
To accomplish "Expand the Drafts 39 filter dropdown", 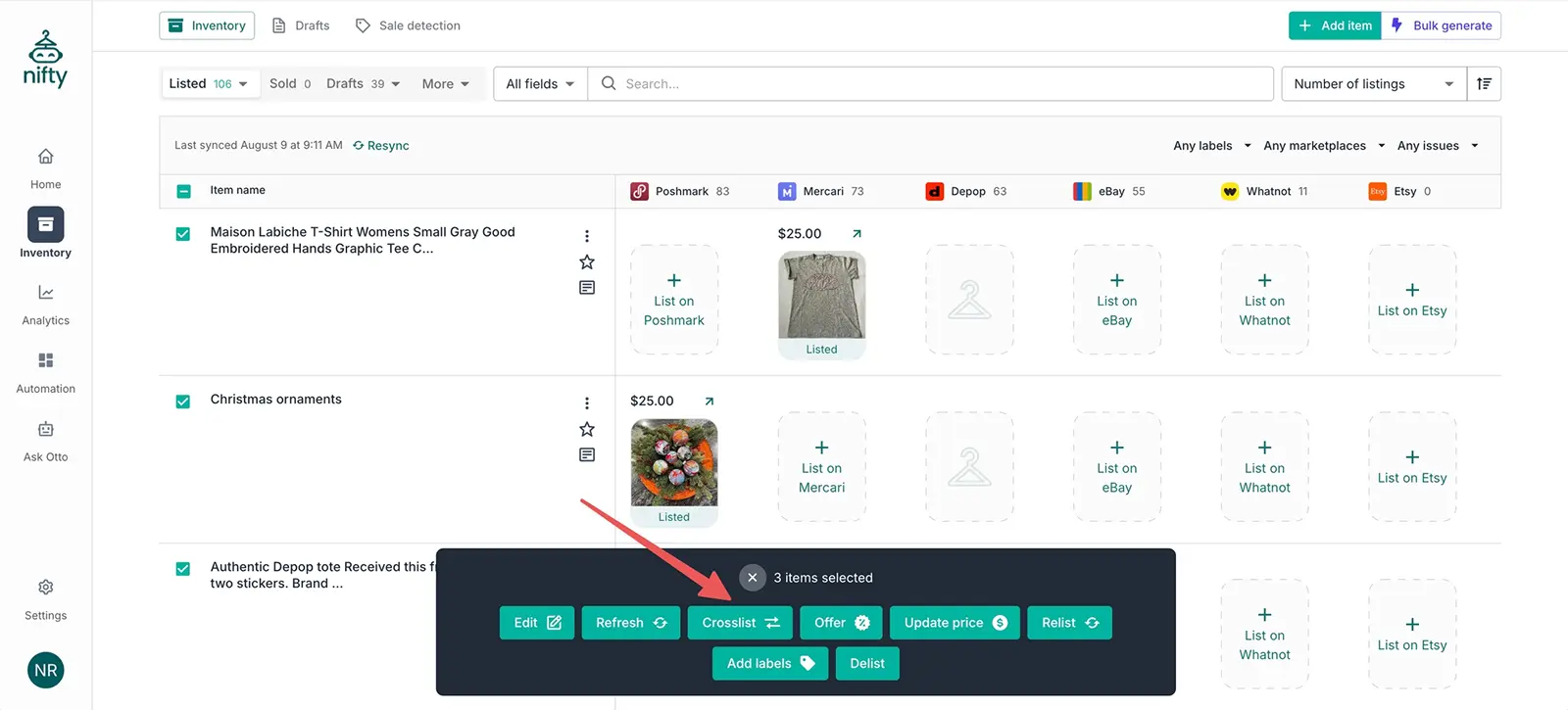I will pos(364,84).
